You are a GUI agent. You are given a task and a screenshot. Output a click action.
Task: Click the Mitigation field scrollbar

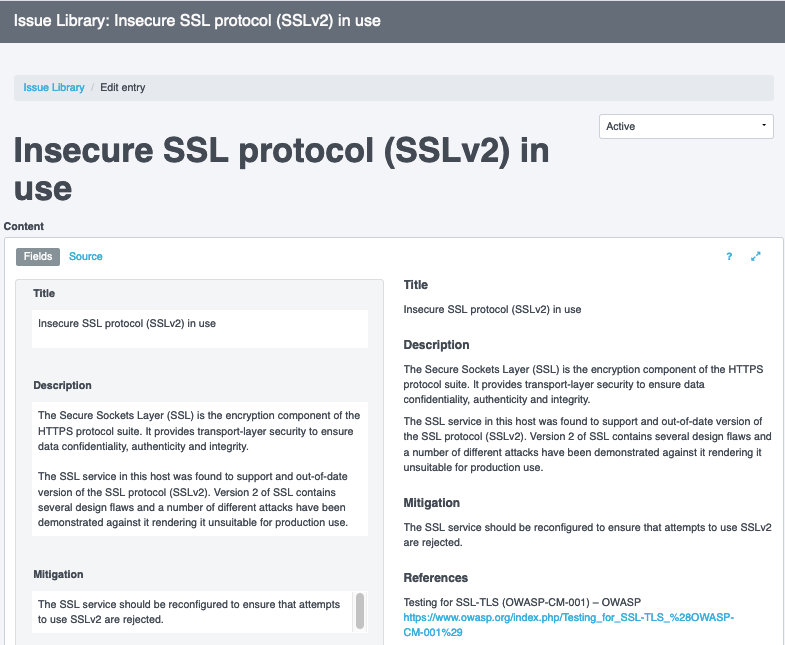(x=359, y=611)
